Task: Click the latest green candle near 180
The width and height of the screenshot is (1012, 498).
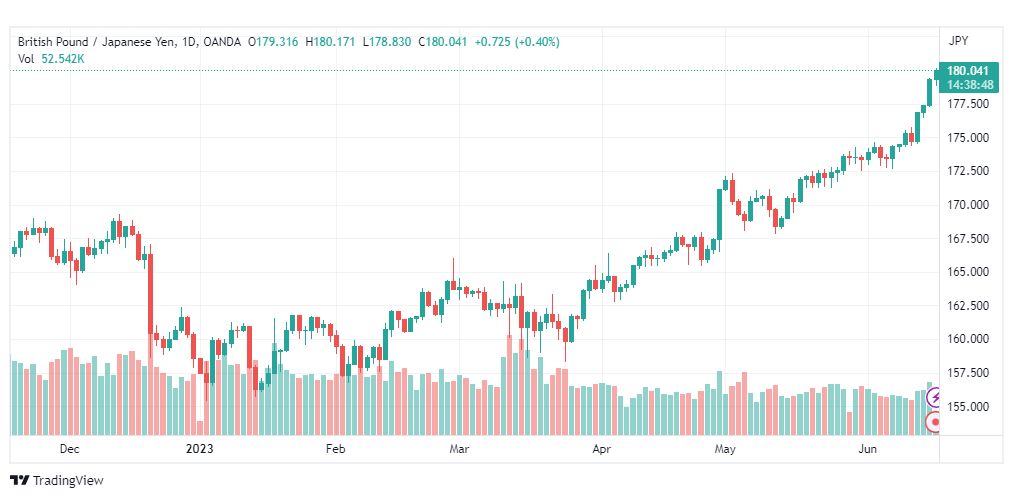Action: tap(936, 74)
